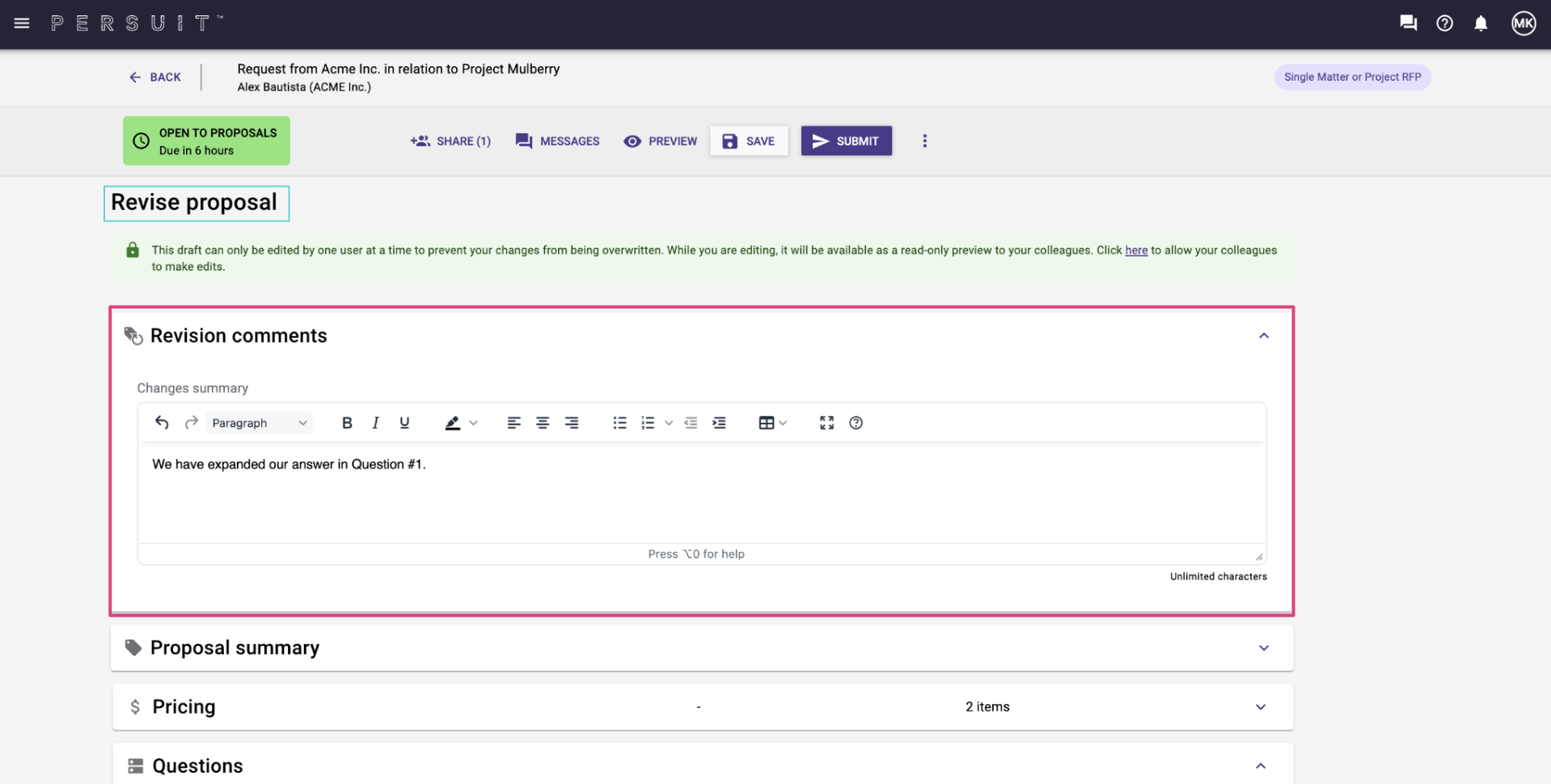Open the three-dot more options menu
This screenshot has height=784, width=1551.
pyautogui.click(x=924, y=141)
